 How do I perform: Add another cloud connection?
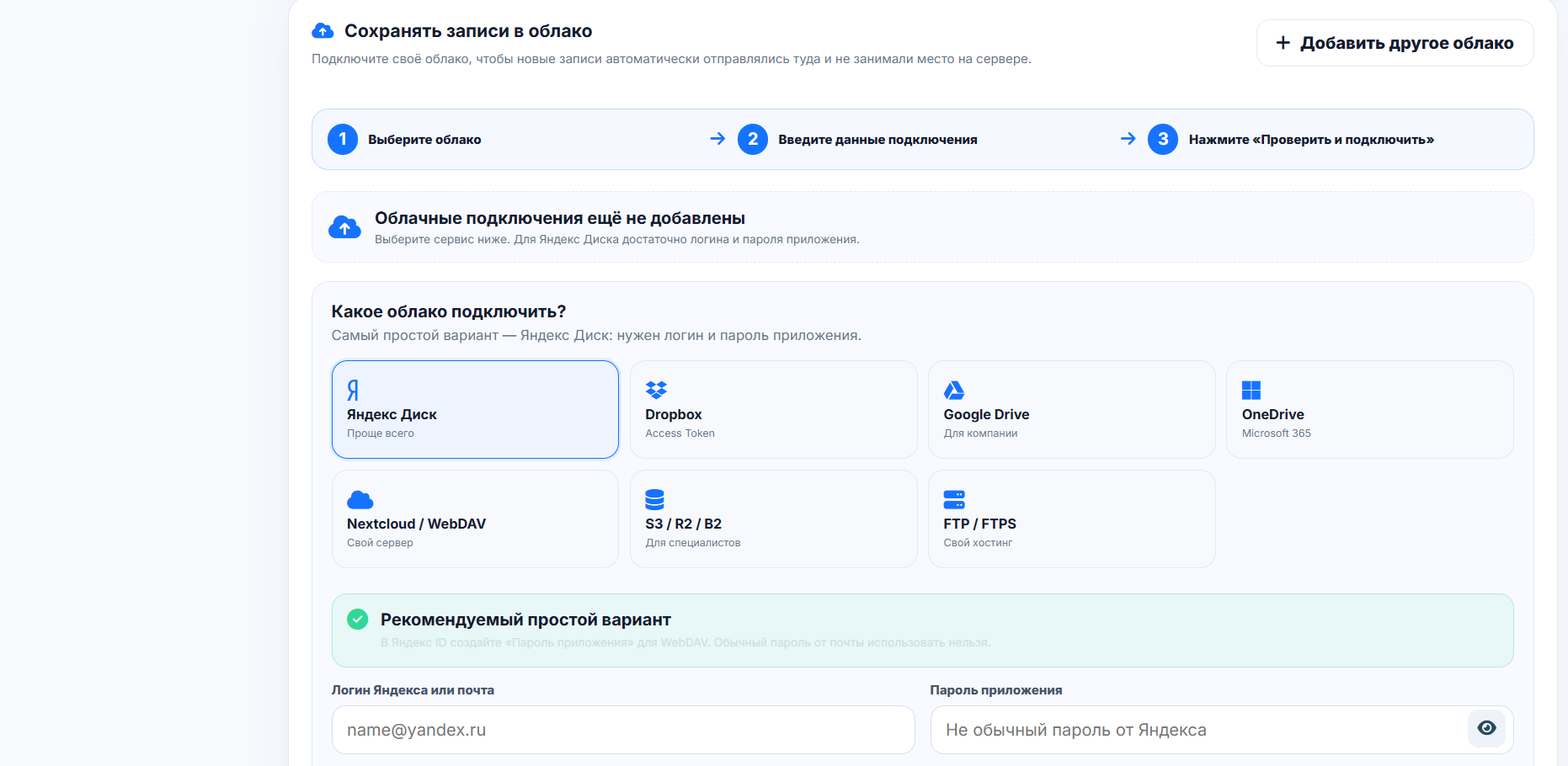click(1395, 43)
